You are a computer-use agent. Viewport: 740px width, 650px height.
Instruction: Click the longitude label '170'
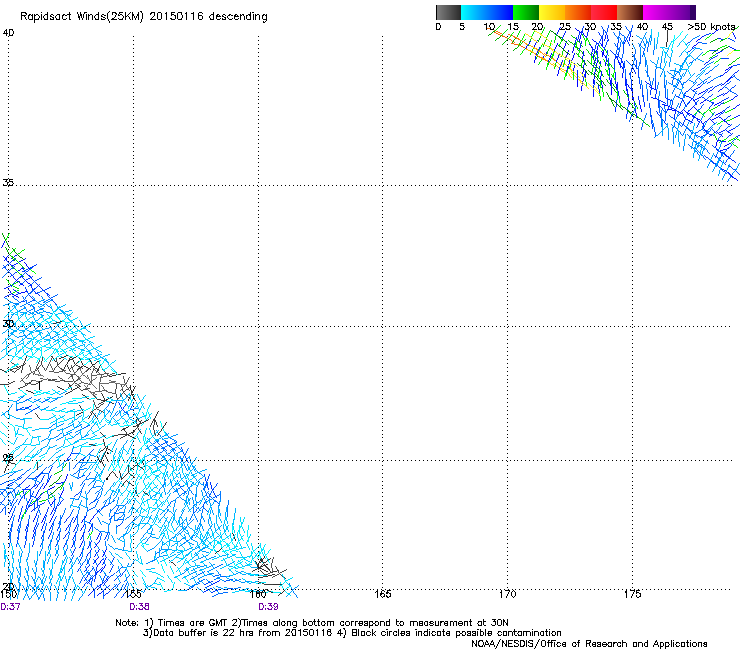(x=507, y=594)
